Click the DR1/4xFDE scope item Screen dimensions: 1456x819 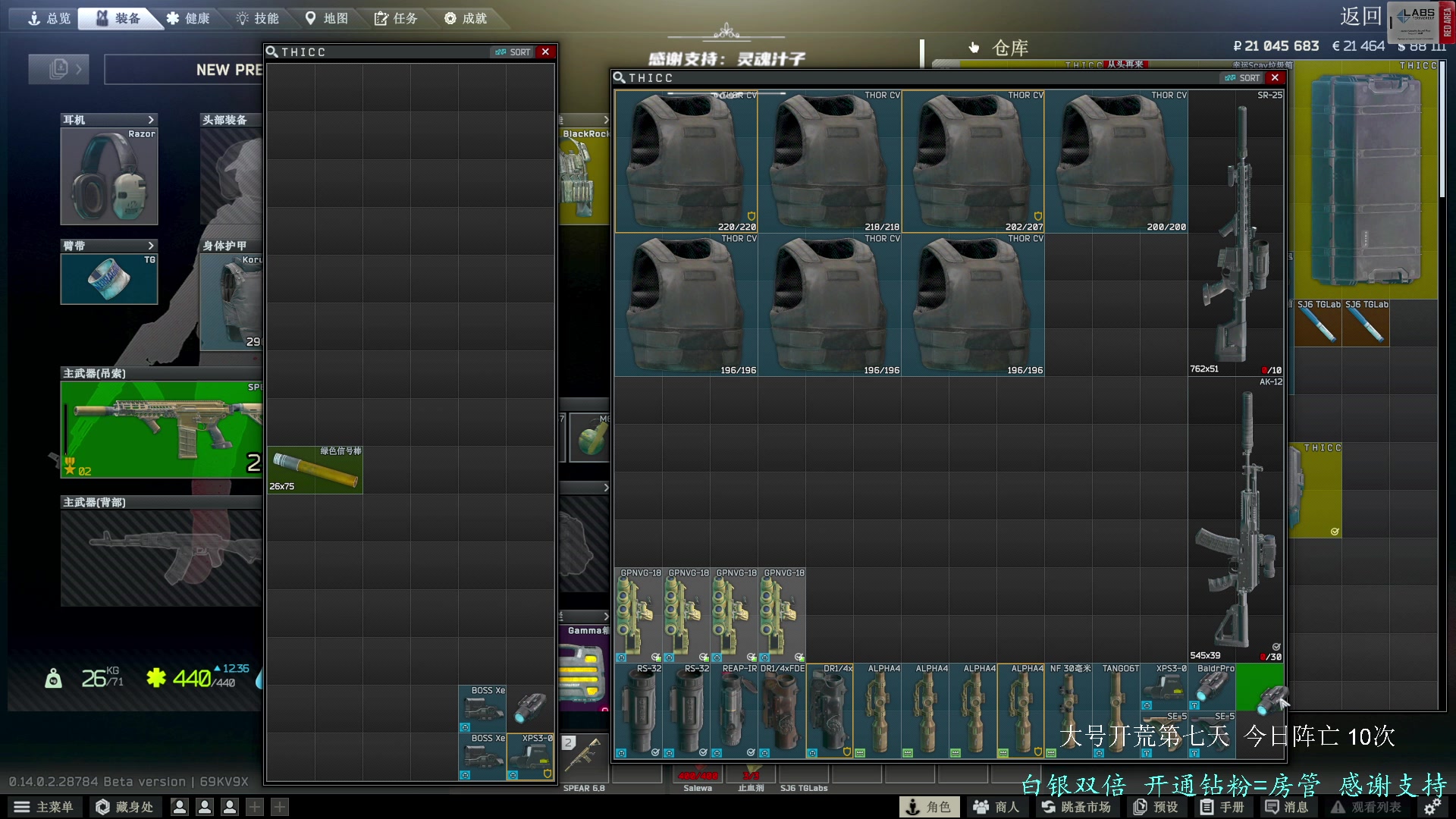pos(782,711)
